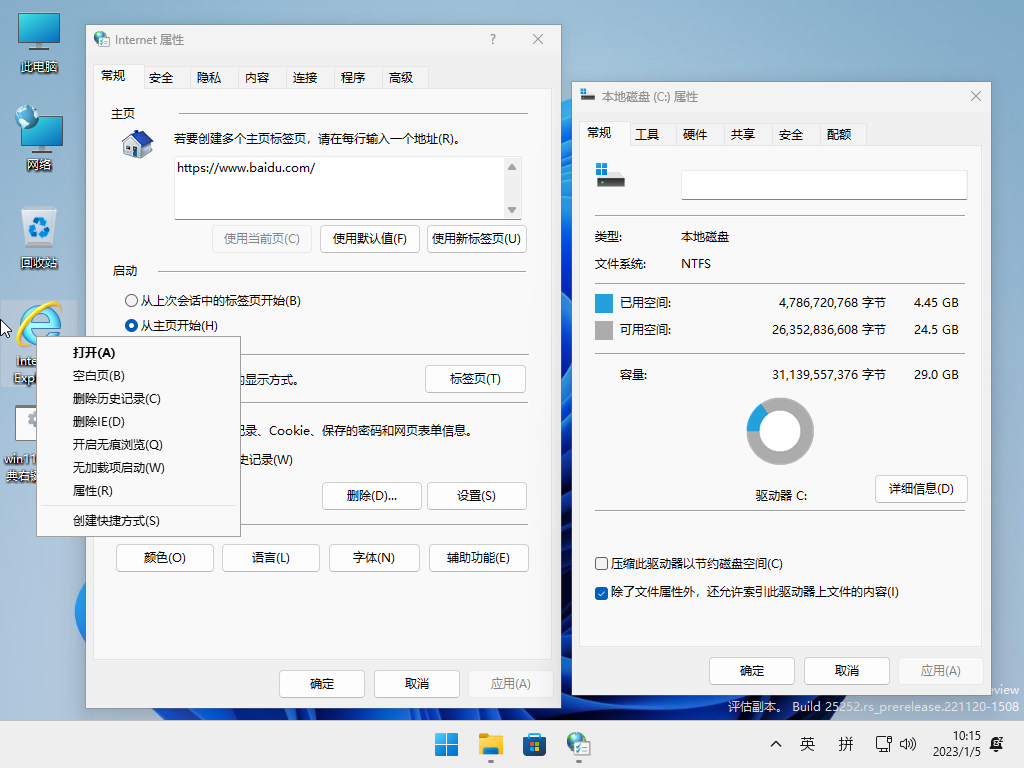Click the 语言(L) button
1024x768 pixels.
[271, 558]
